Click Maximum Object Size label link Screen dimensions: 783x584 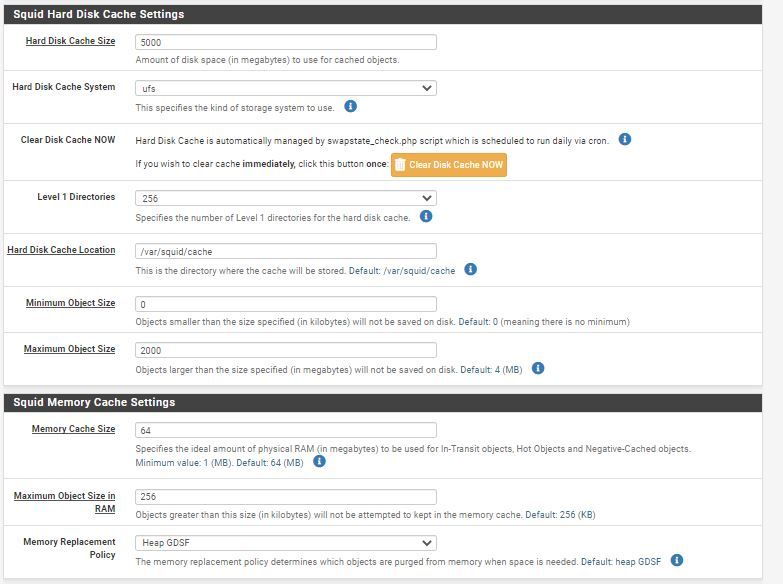coord(69,349)
